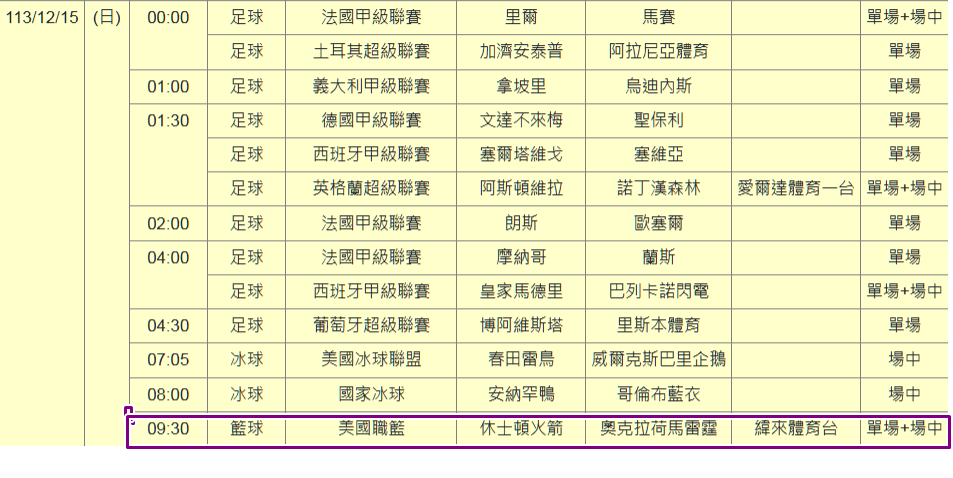Click away team 烏迪內斯

(658, 86)
